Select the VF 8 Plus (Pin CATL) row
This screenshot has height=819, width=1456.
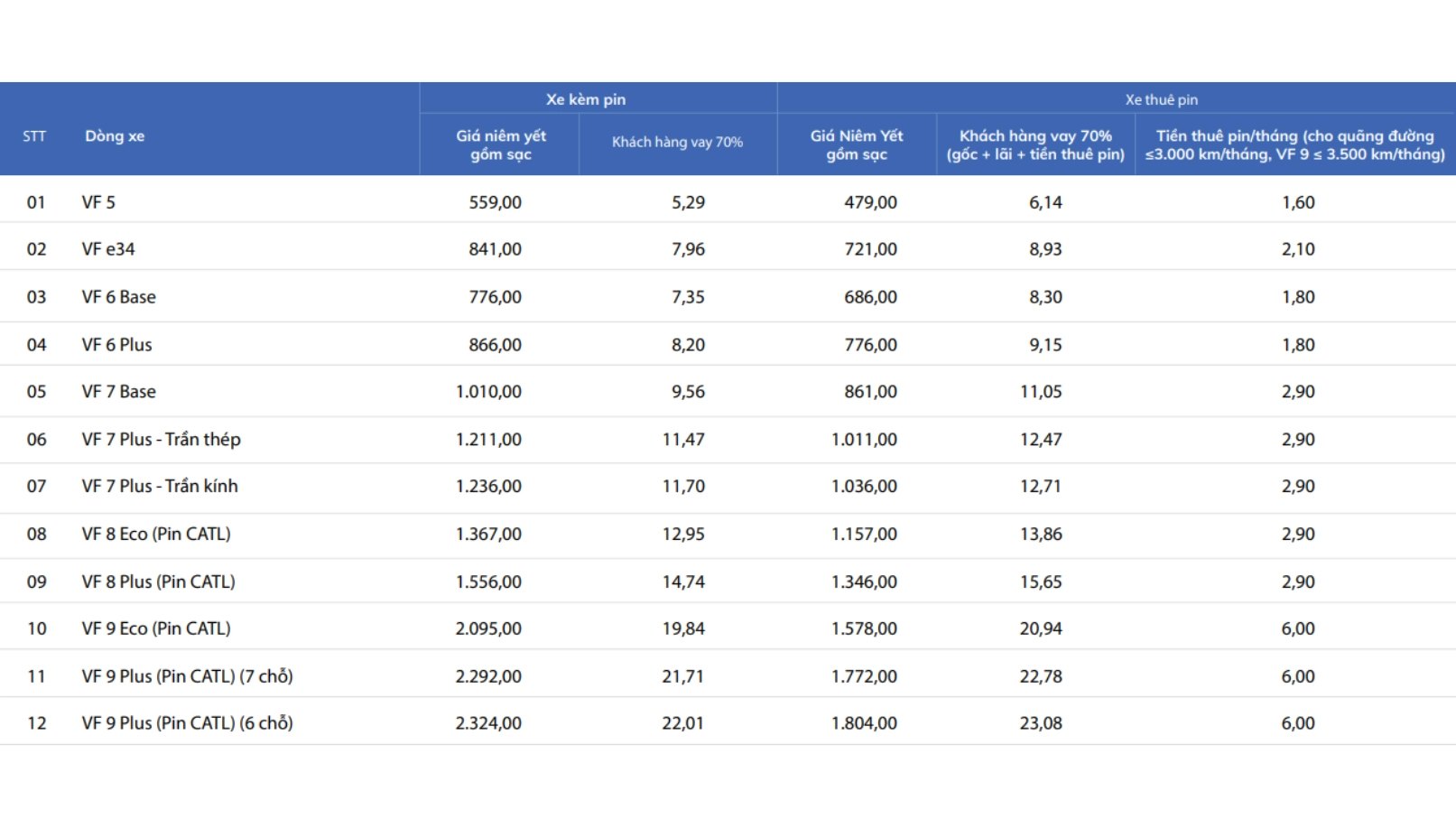coord(158,582)
